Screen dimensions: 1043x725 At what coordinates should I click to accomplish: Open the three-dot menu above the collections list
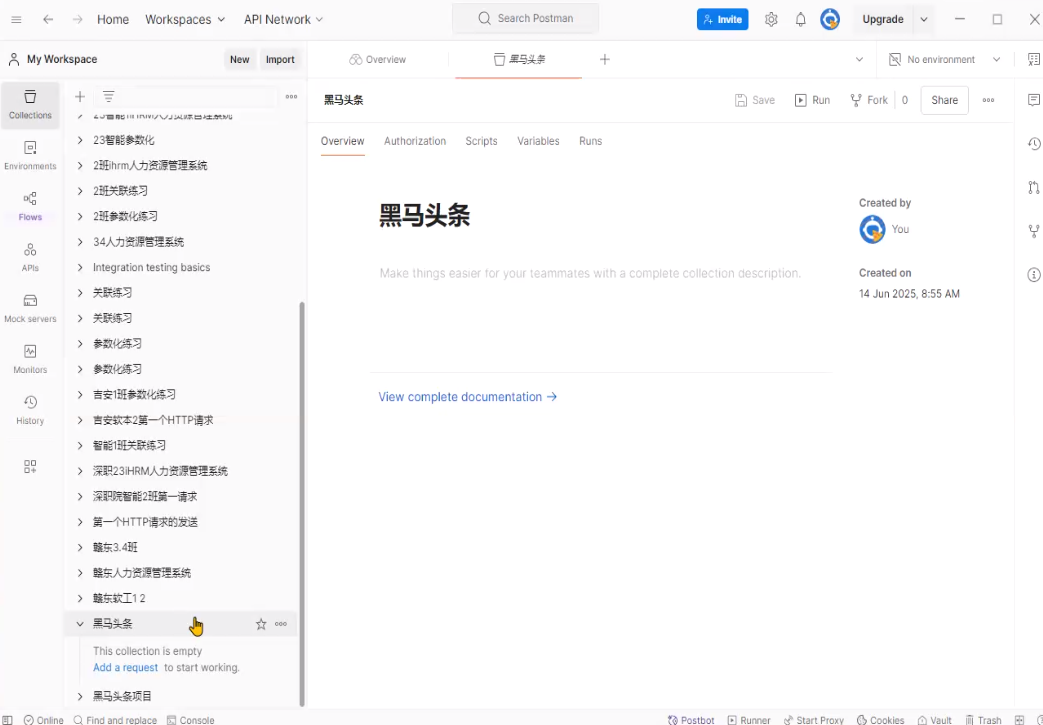pos(291,96)
